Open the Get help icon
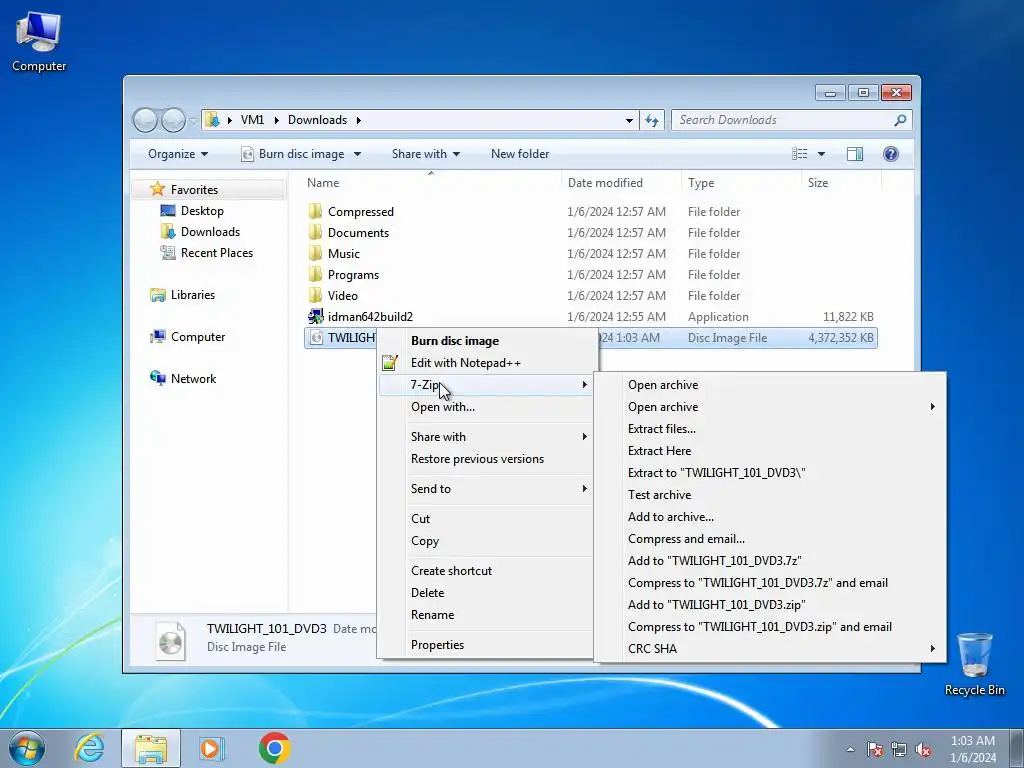The width and height of the screenshot is (1024, 768). coord(891,154)
